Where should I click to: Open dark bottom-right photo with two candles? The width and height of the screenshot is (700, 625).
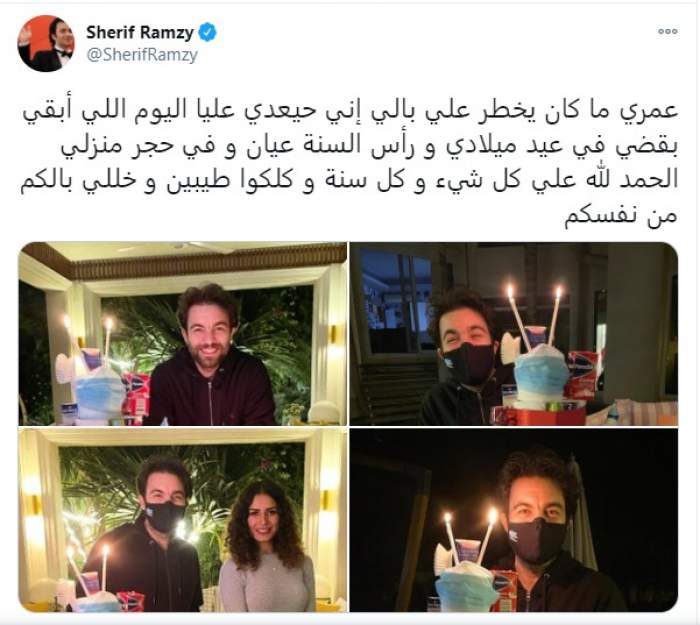coord(514,520)
